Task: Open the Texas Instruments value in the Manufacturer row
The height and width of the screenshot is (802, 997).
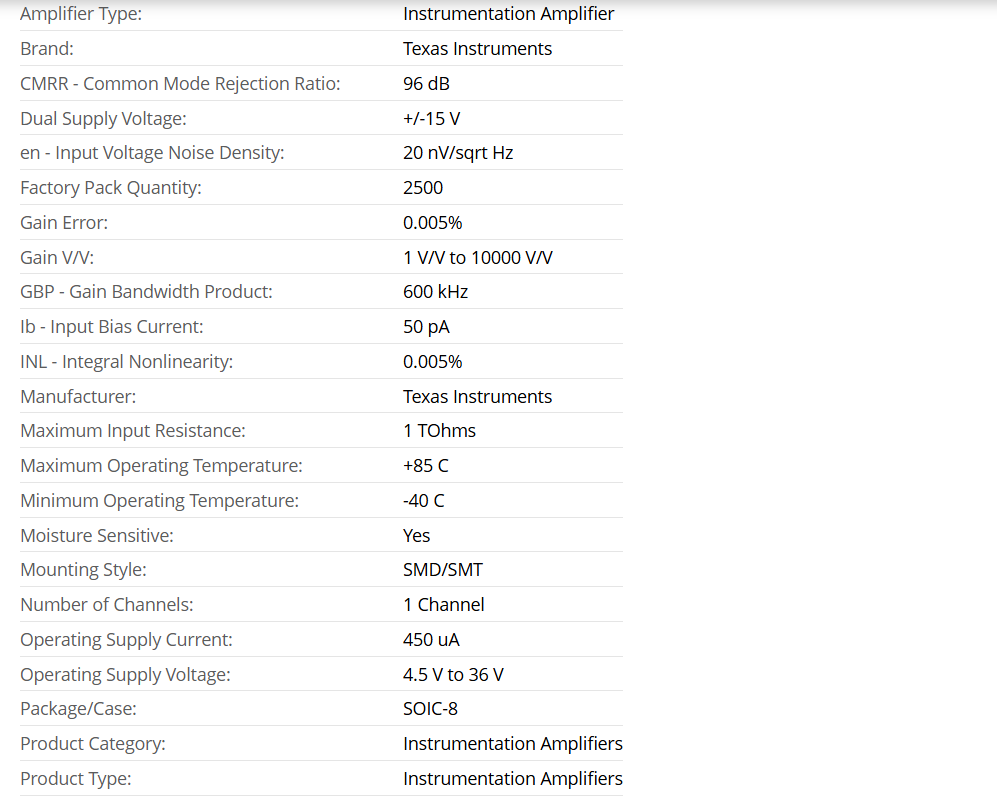Action: point(477,397)
